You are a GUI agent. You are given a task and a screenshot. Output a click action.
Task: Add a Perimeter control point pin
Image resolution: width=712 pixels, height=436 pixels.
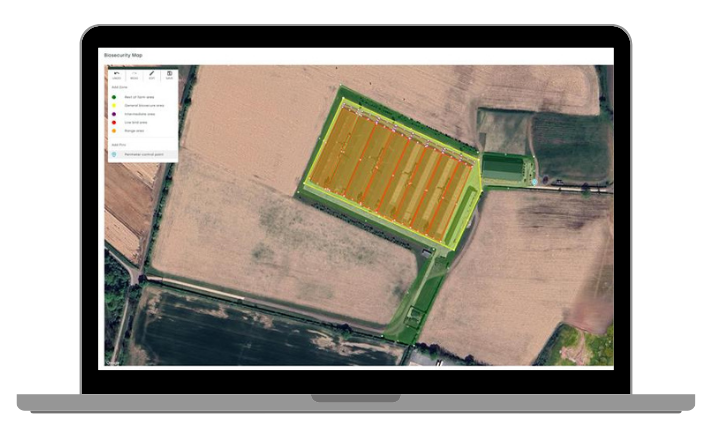[x=144, y=155]
